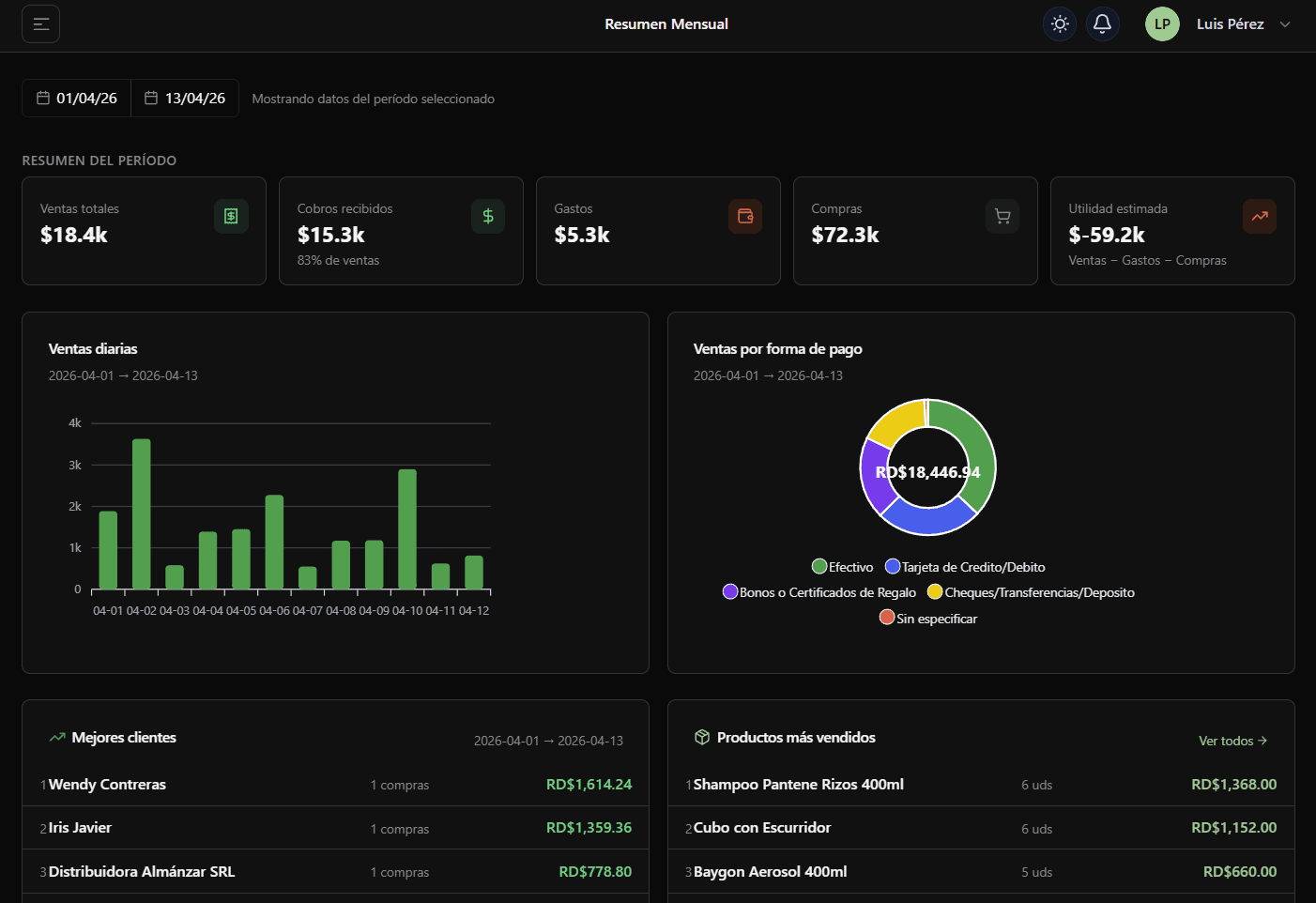Viewport: 1316px width, 903px height.
Task: Click the shopping cart icon on Compras card
Action: coord(1002,216)
